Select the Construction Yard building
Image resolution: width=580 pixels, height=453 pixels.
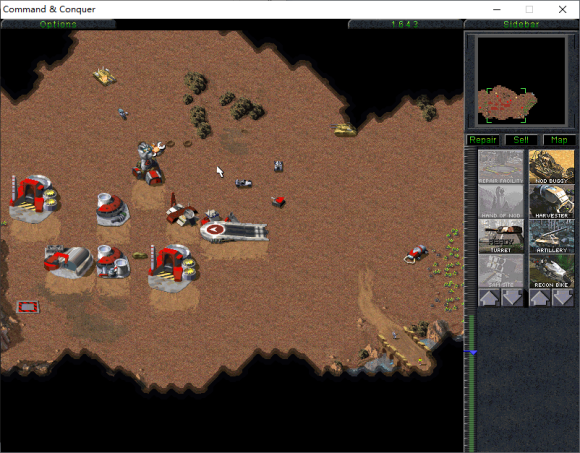pos(68,261)
